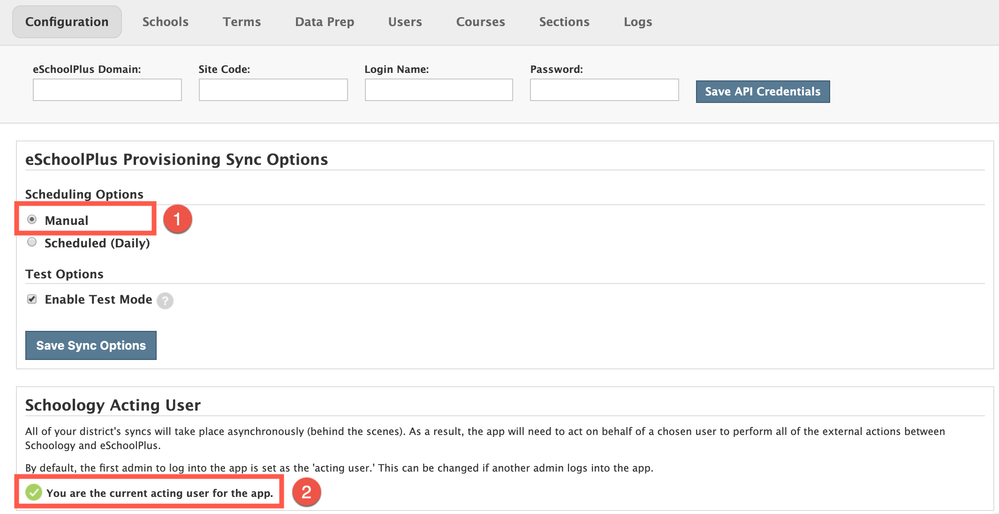Toggle the Enable Test Mode checkbox
999x514 pixels.
(x=32, y=299)
